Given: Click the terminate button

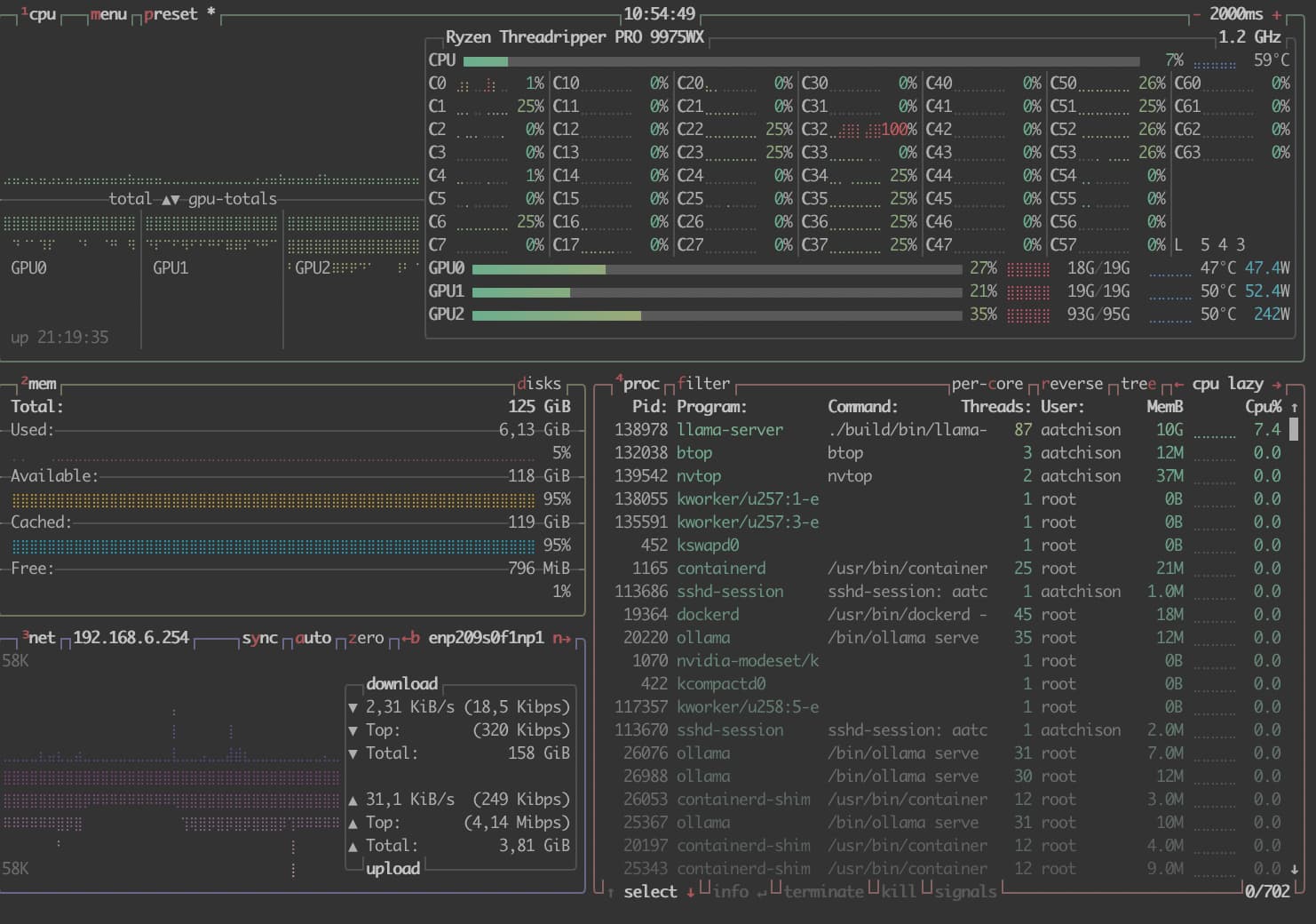Looking at the screenshot, I should (823, 891).
